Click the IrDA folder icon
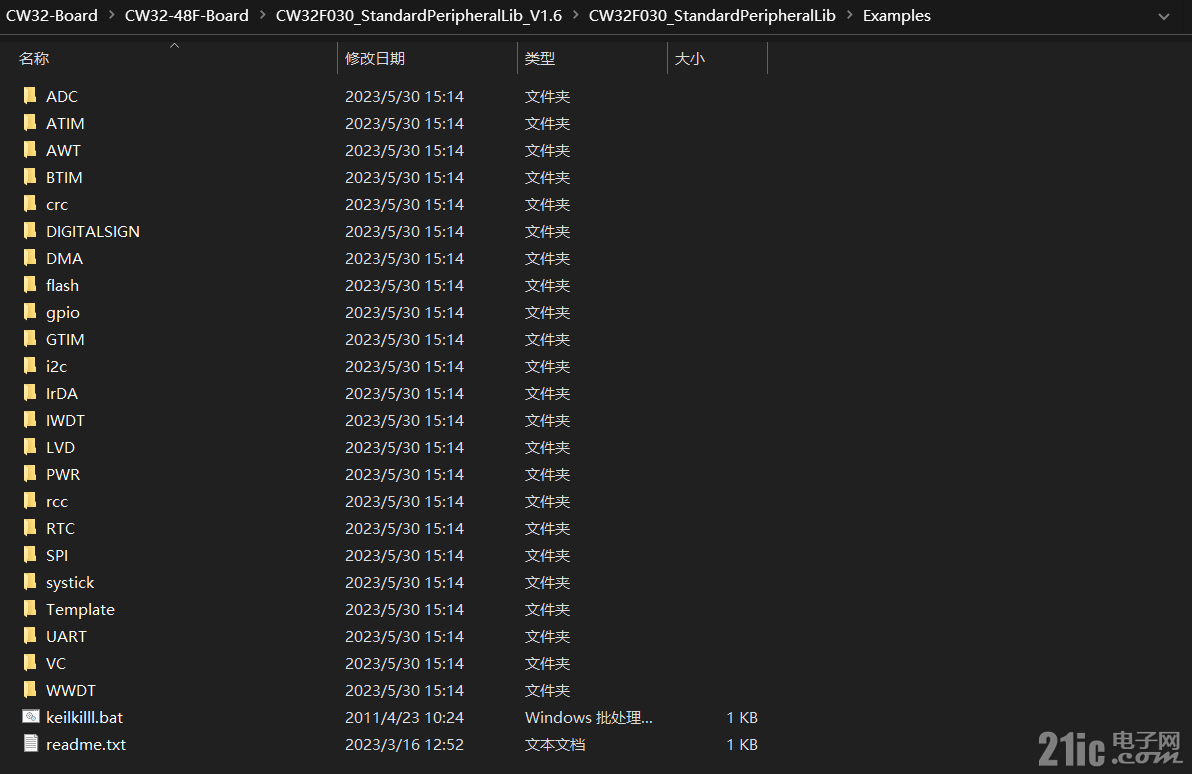Viewport: 1192px width, 774px height. pyautogui.click(x=30, y=393)
